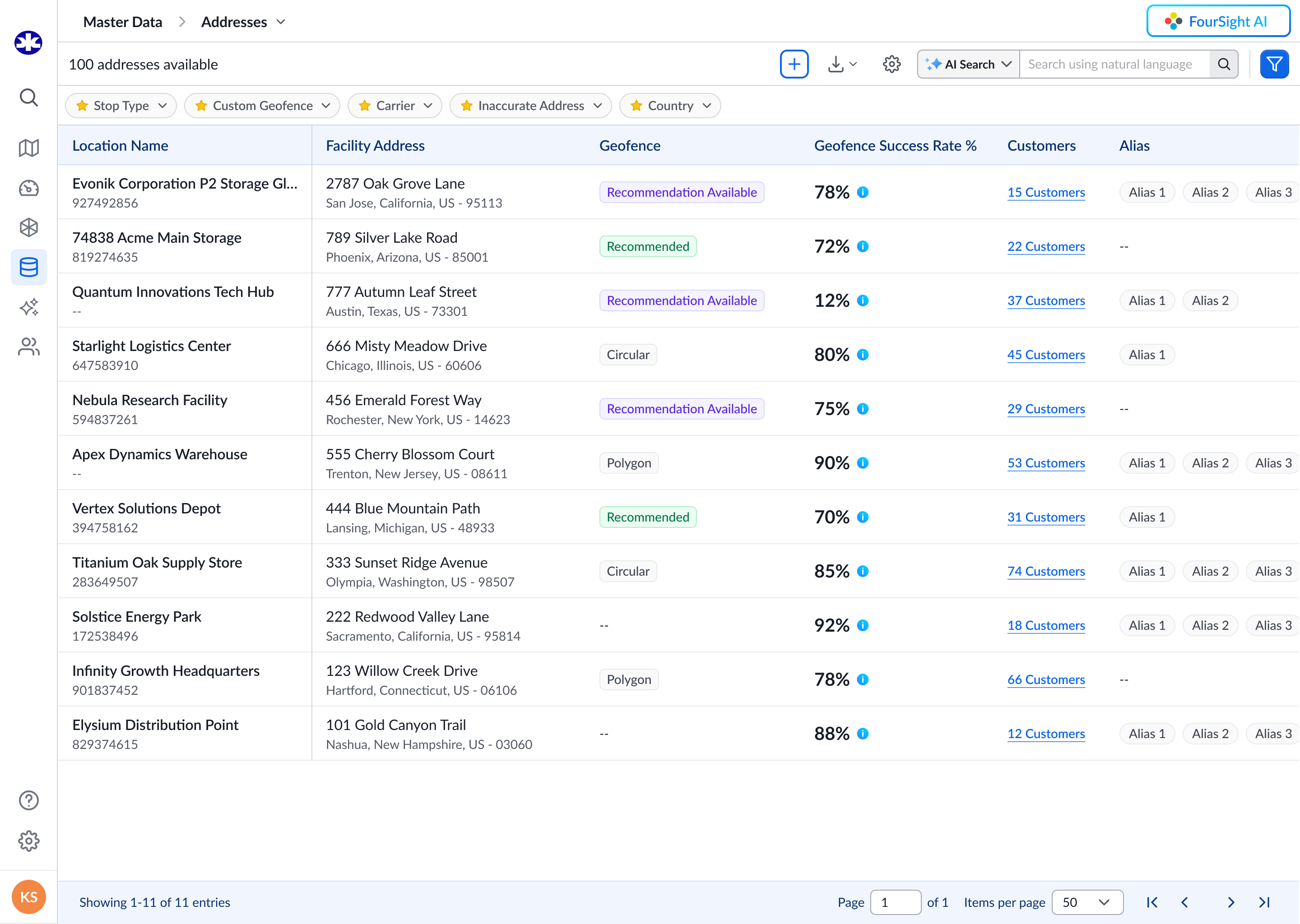Open the 66 Customers link
This screenshot has width=1300, height=924.
(x=1046, y=679)
